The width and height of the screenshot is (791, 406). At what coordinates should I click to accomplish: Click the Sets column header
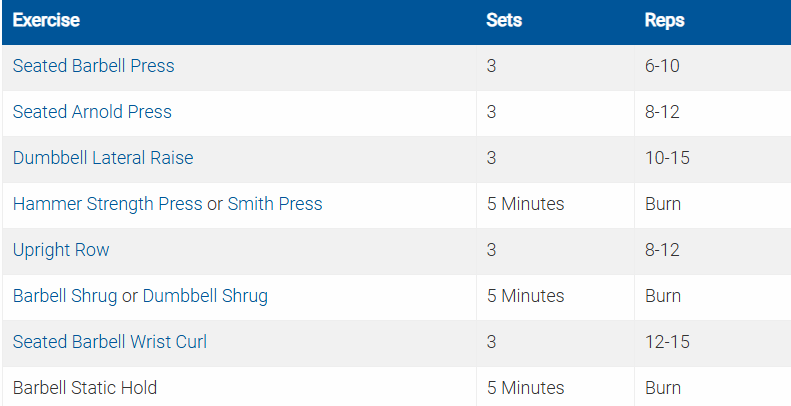point(504,20)
